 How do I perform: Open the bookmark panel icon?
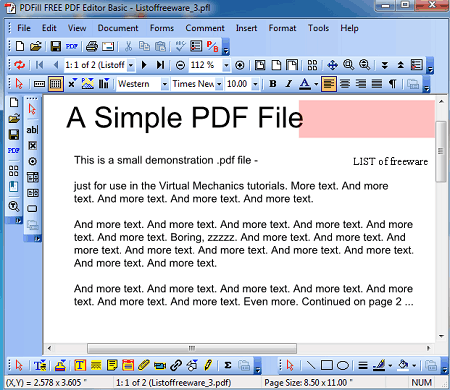(13, 187)
